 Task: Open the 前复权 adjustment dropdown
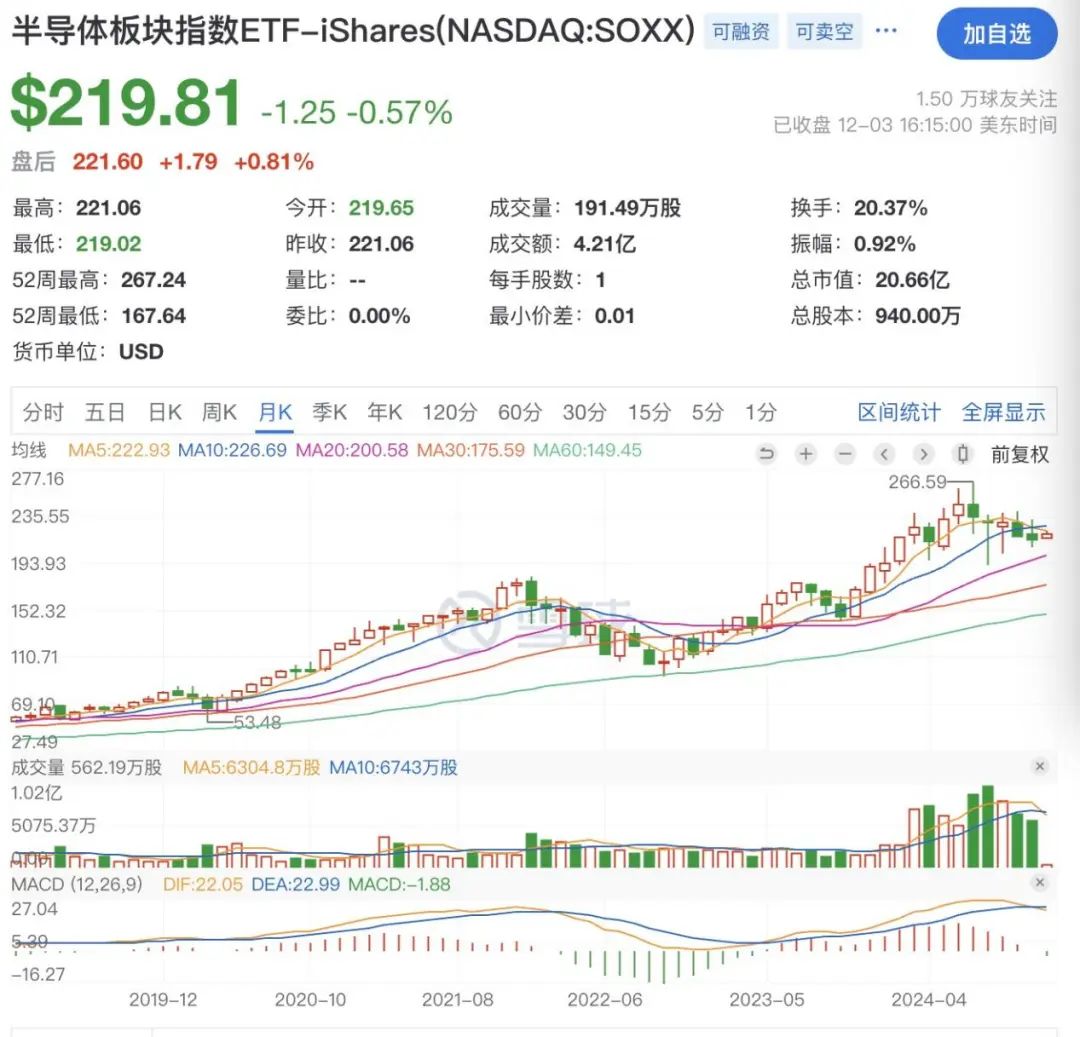tap(1019, 454)
